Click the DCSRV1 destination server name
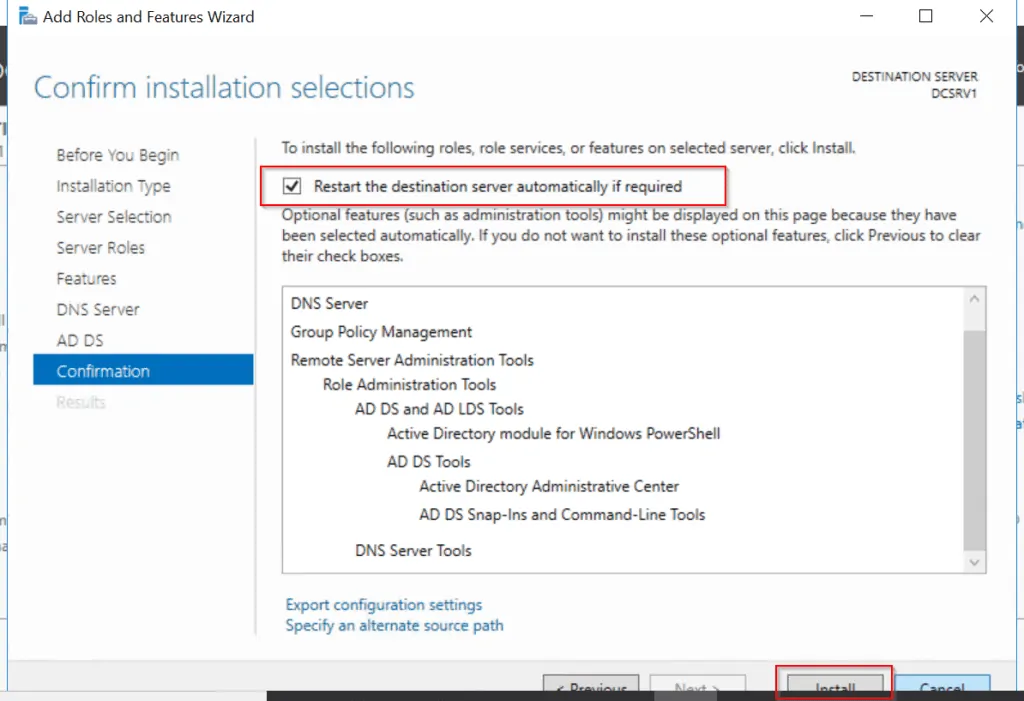The width and height of the screenshot is (1024, 701). pyautogui.click(x=953, y=93)
